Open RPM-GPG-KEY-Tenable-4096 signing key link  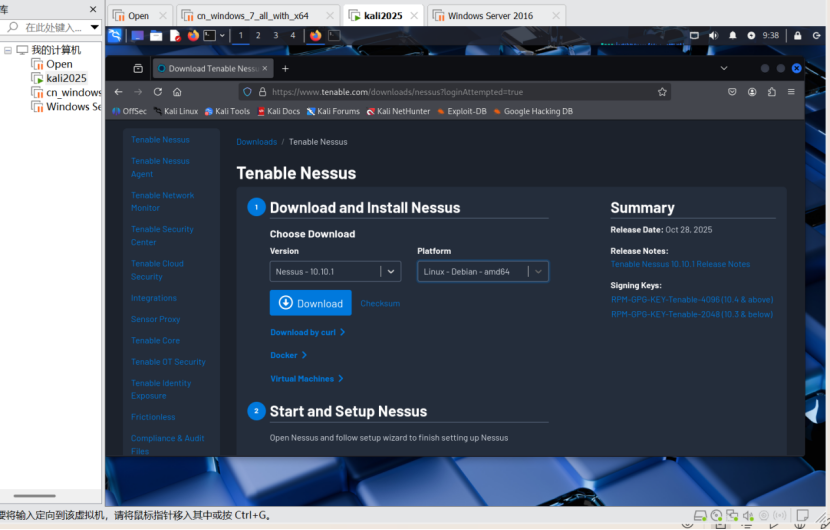[692, 300]
